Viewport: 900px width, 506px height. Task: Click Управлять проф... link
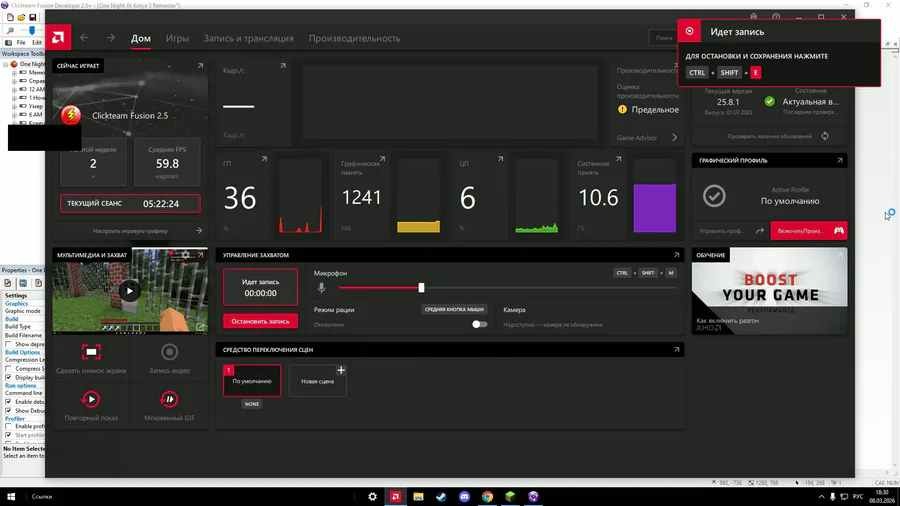pyautogui.click(x=722, y=231)
